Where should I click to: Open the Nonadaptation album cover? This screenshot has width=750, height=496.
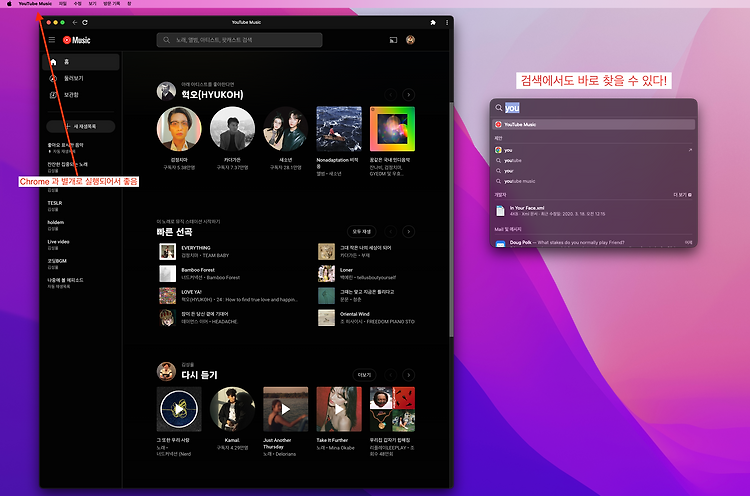(339, 129)
